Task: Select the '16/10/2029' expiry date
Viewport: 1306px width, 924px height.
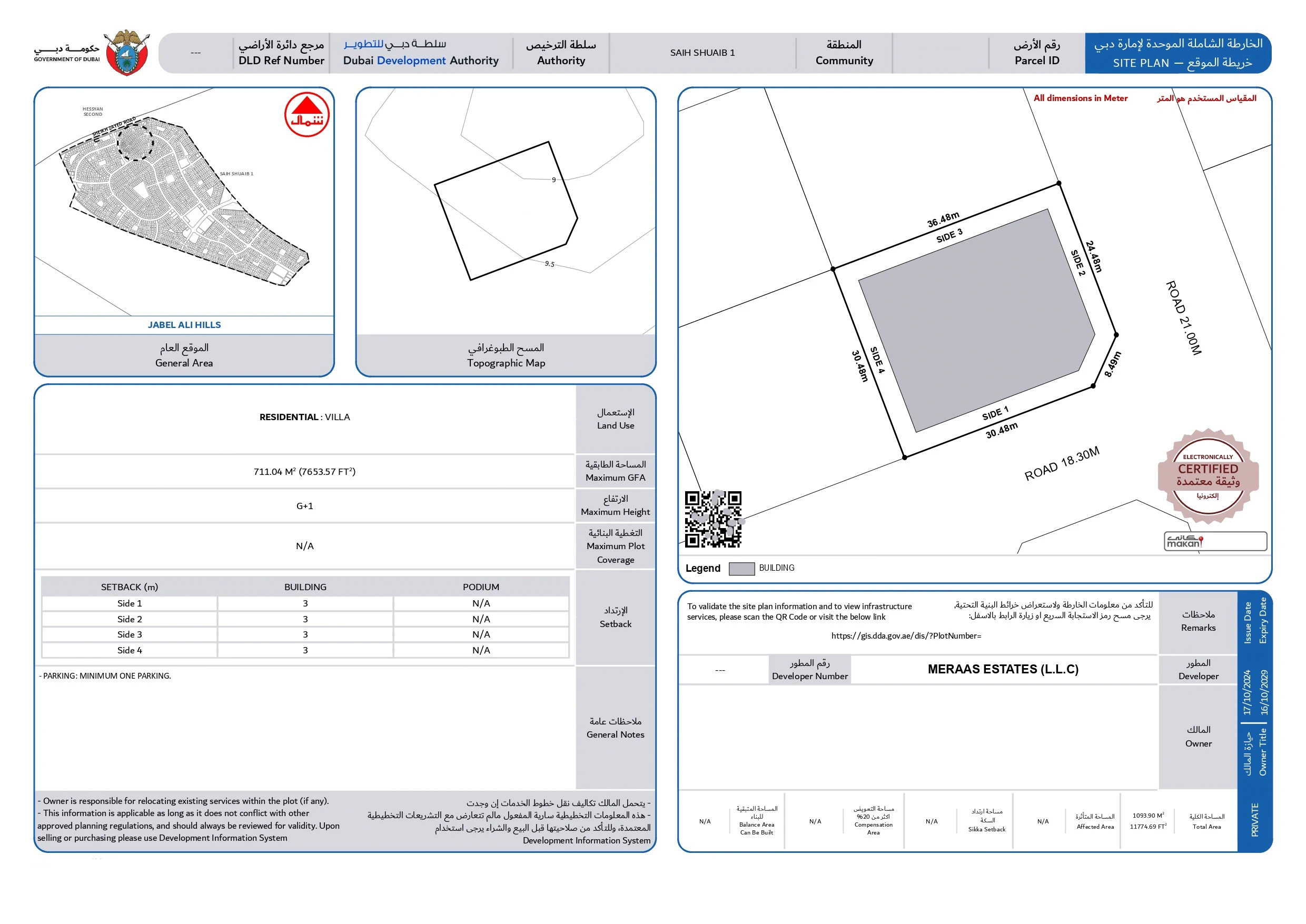Action: (x=1263, y=692)
